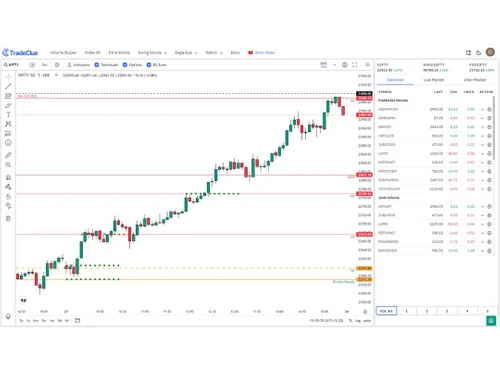This screenshot has height=375, width=500.
Task: Expand the TATACONSUM row chevron
Action: (482, 189)
